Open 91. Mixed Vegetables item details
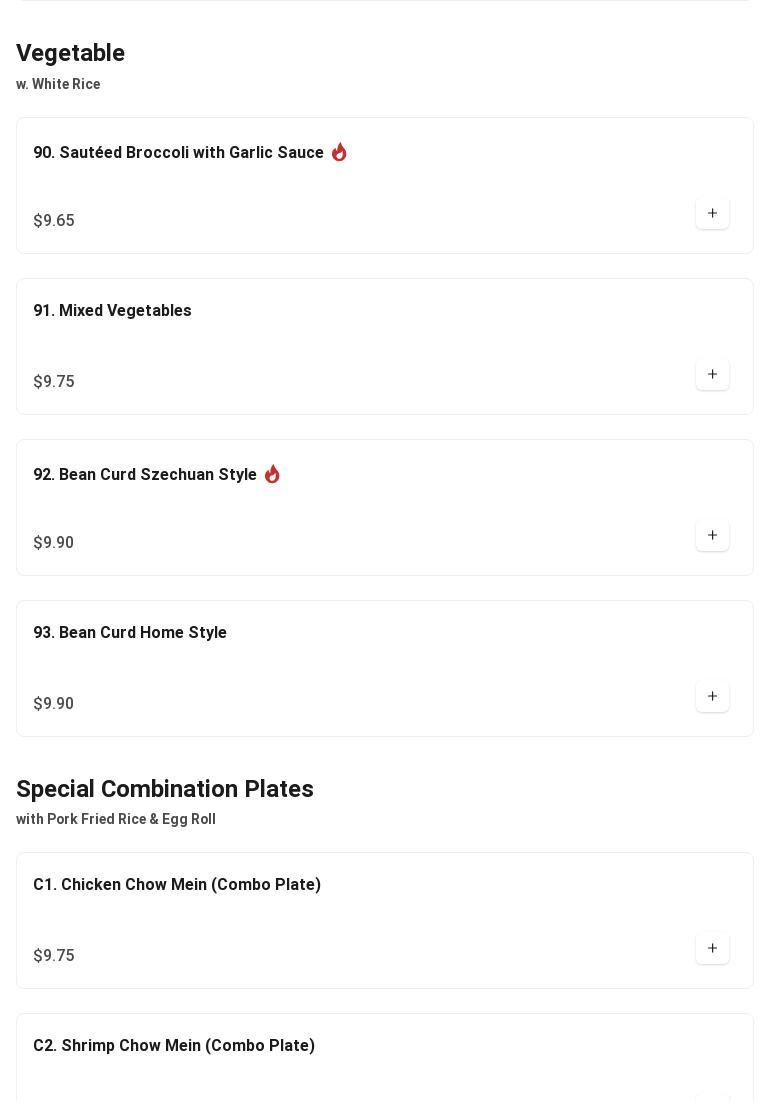 112,311
